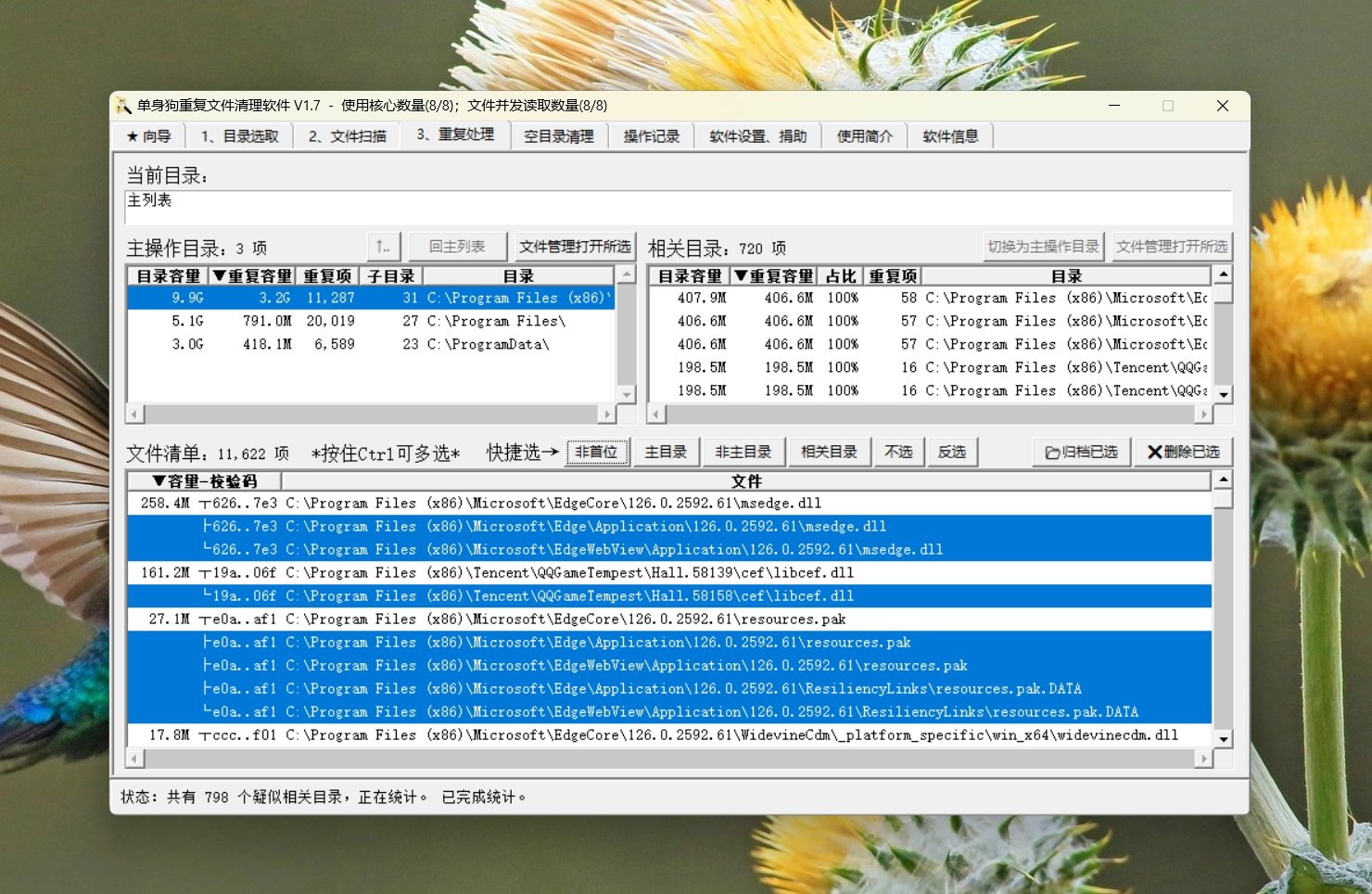Click the up-directory arrow button
Image resolution: width=1372 pixels, height=894 pixels.
click(x=384, y=247)
